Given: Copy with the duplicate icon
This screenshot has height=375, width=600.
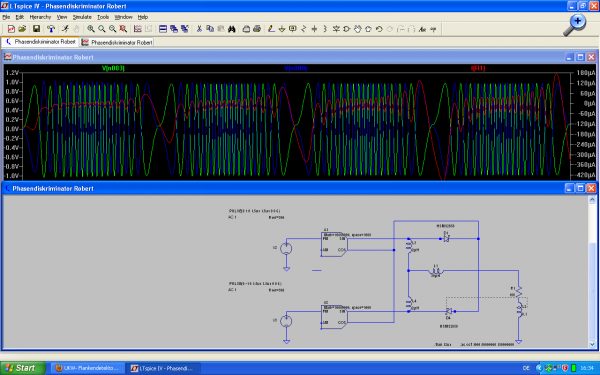Looking at the screenshot, I should pyautogui.click(x=210, y=29).
